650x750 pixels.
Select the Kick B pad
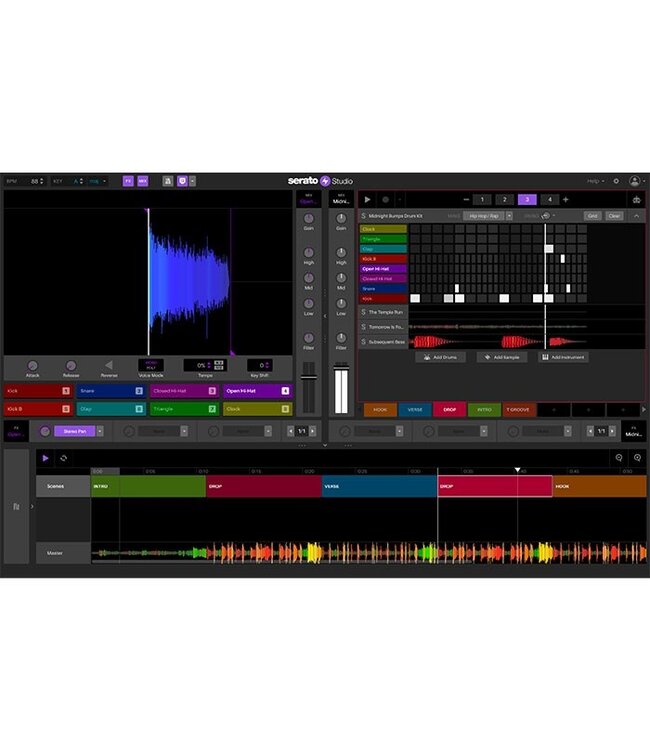pyautogui.click(x=38, y=409)
